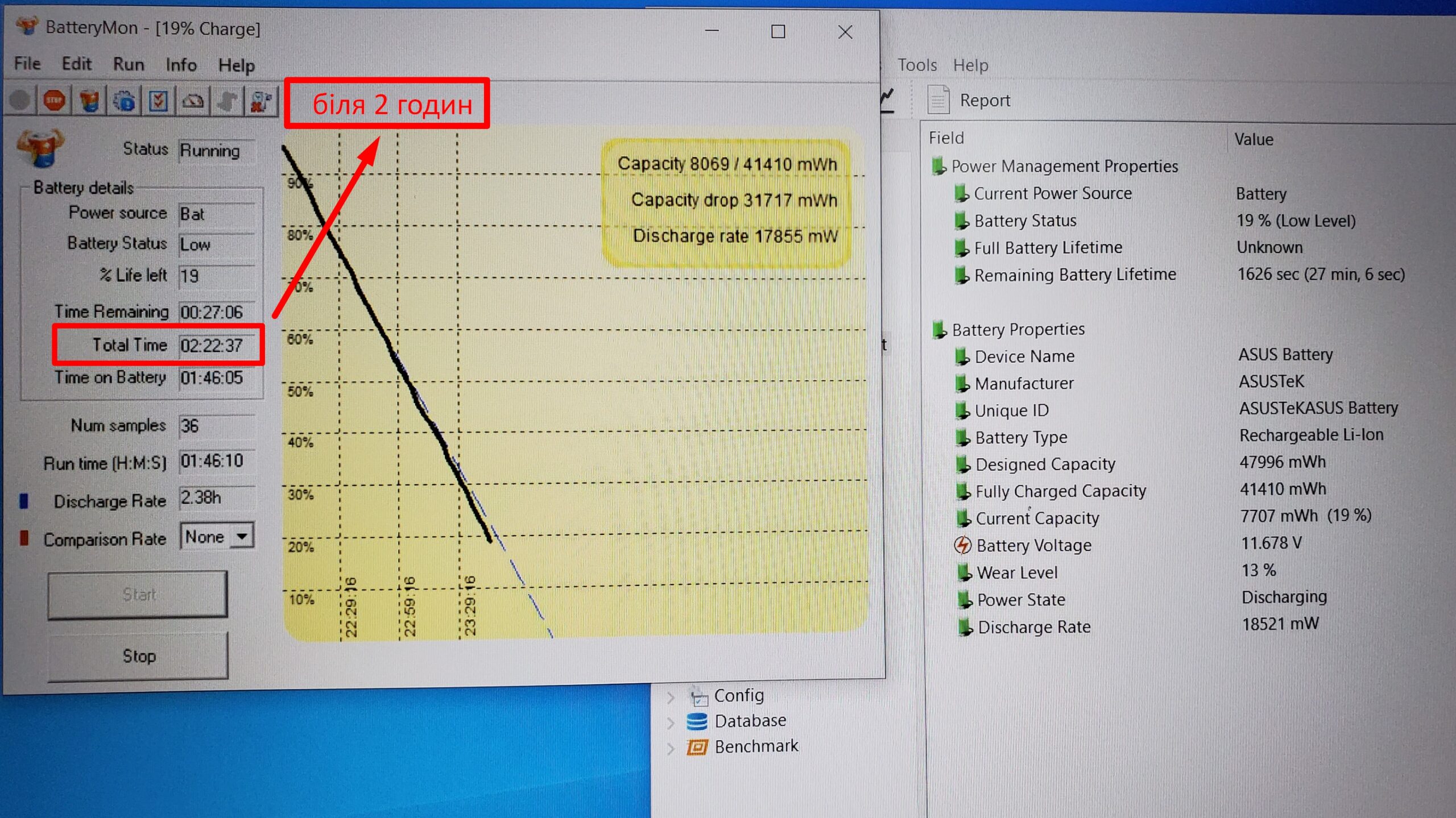Expand the Database tree node
The height and width of the screenshot is (818, 1456).
coord(671,723)
